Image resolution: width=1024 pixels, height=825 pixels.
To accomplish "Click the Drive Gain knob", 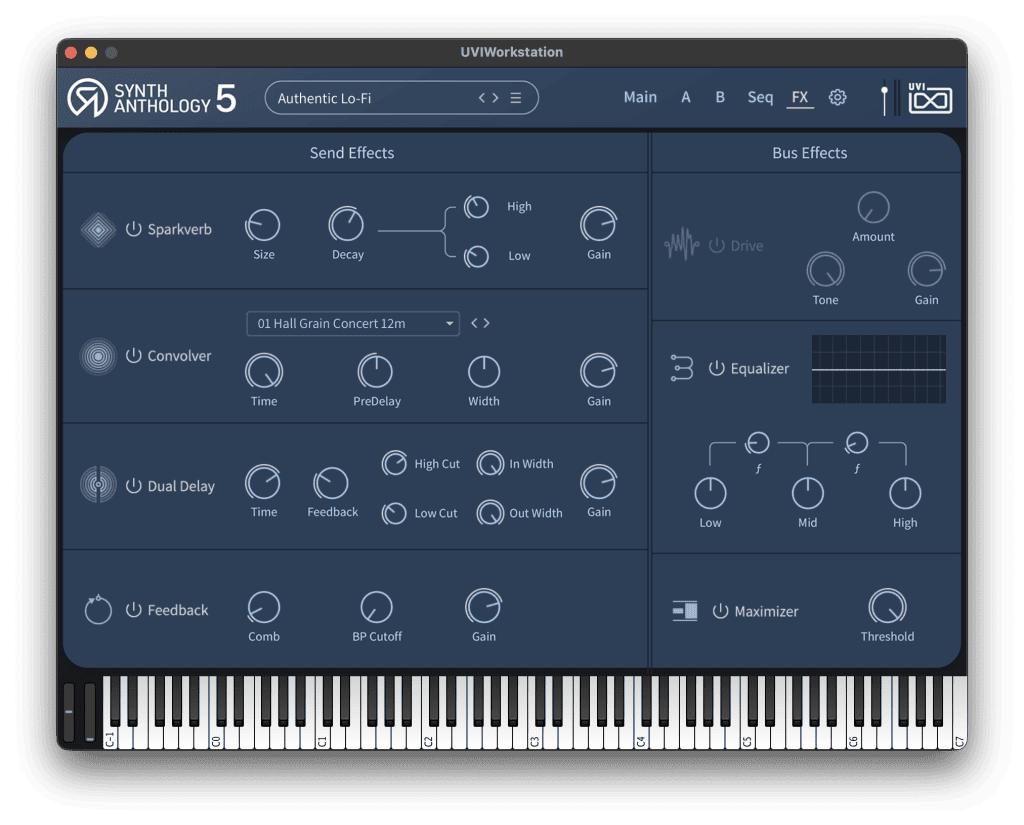I will coord(926,270).
